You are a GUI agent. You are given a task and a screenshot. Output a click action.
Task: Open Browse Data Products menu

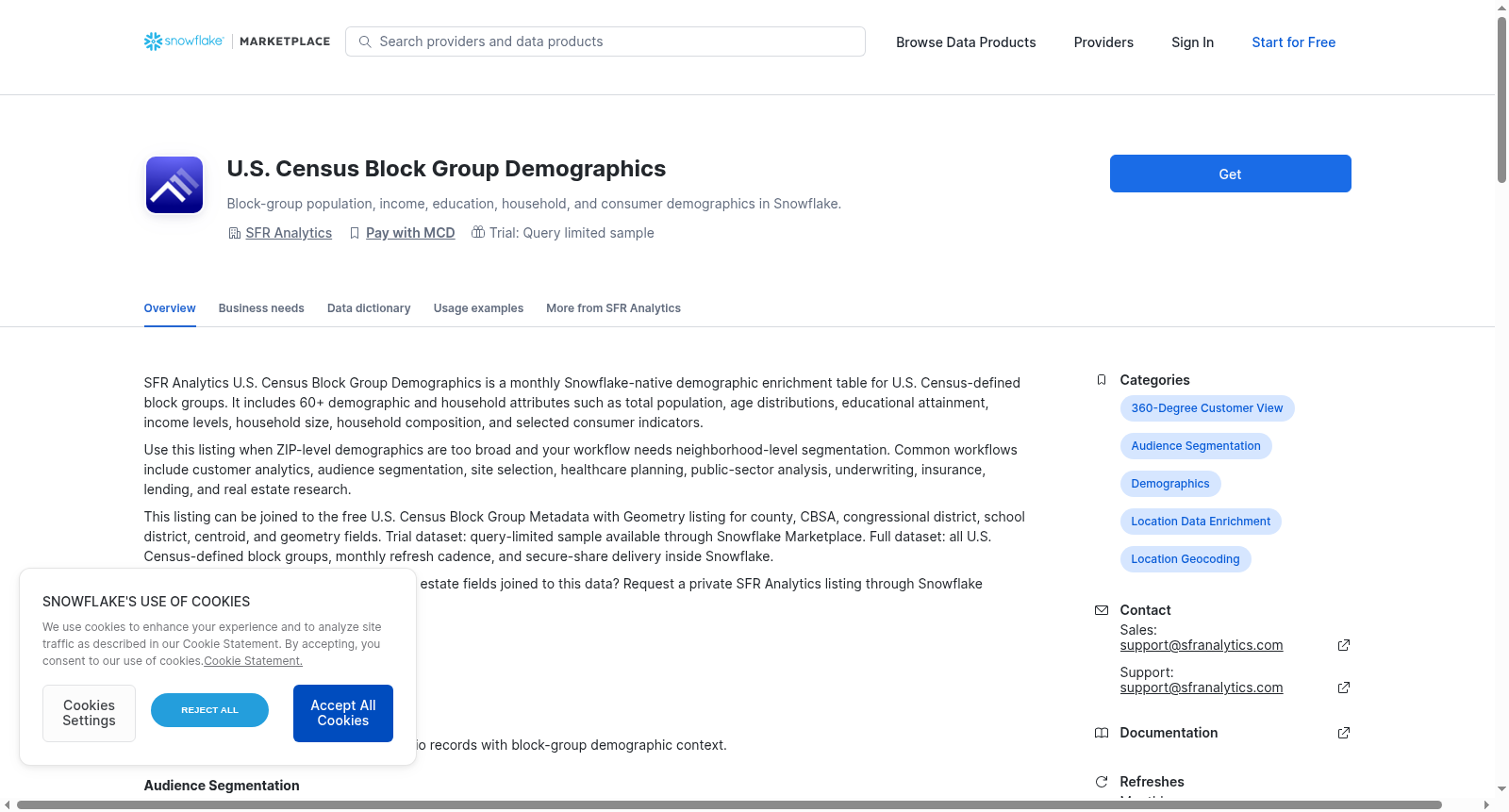click(966, 42)
